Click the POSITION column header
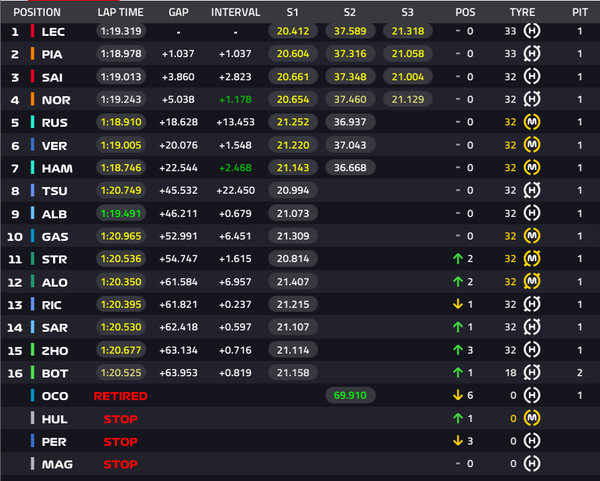The image size is (600, 481). pos(37,12)
